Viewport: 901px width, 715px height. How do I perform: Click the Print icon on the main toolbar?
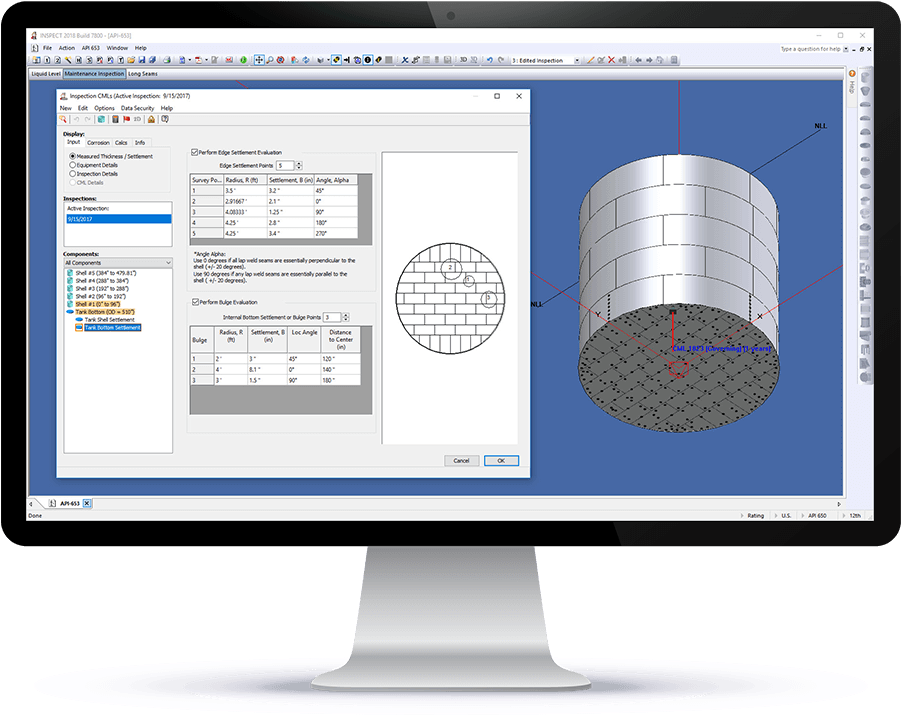[166, 60]
